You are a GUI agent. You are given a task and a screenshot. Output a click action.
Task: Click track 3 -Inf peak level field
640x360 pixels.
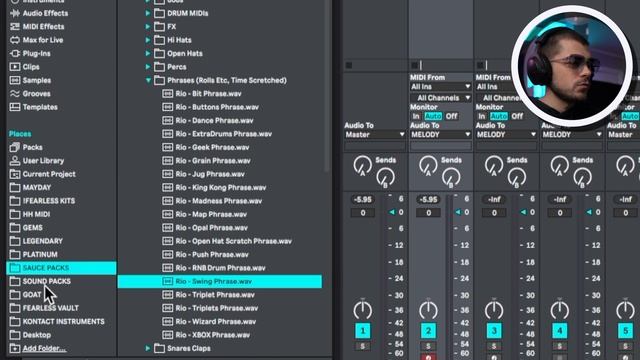point(494,200)
